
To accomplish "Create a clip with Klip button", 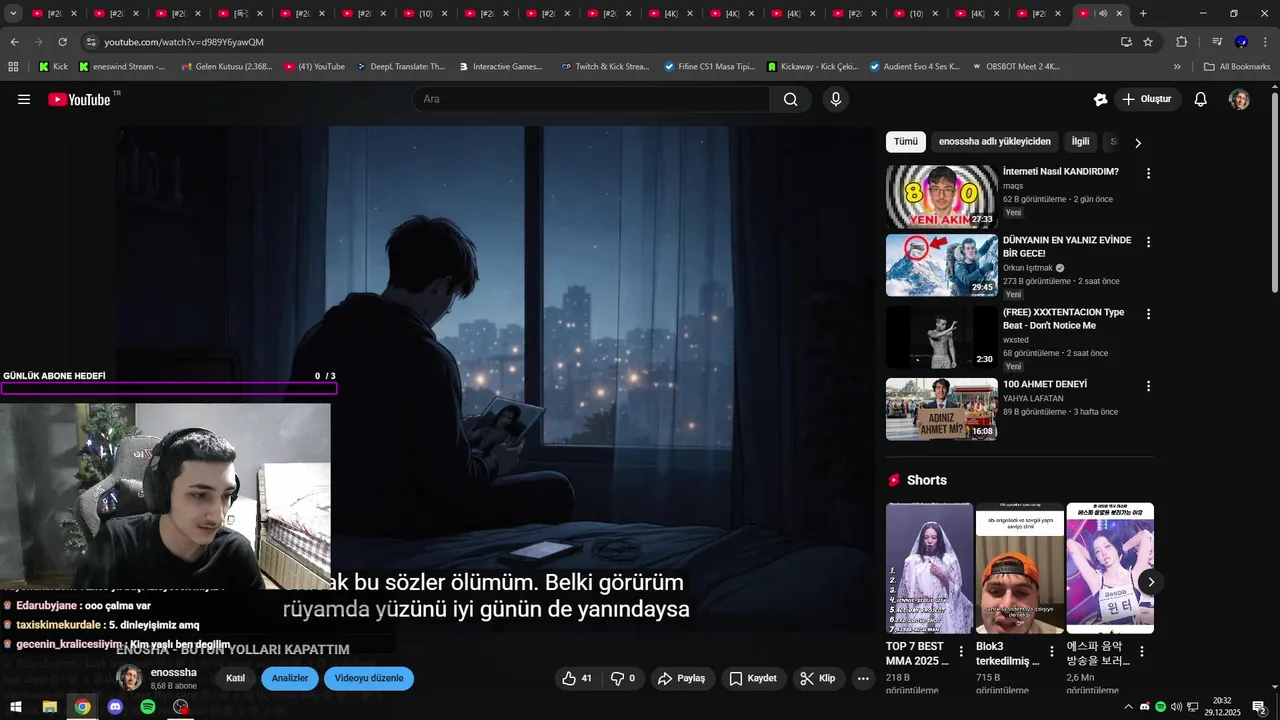I will pyautogui.click(x=817, y=678).
